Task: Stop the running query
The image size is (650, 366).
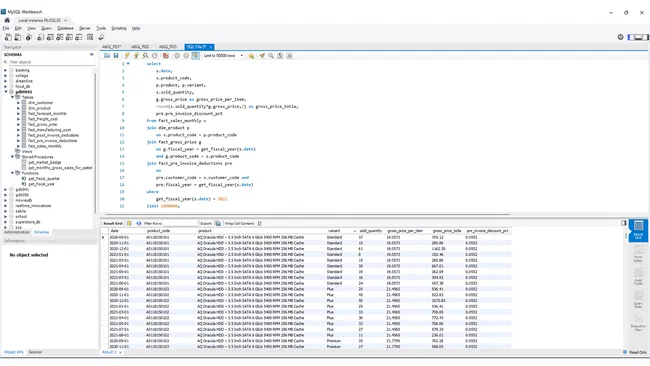Action: click(x=155, y=56)
